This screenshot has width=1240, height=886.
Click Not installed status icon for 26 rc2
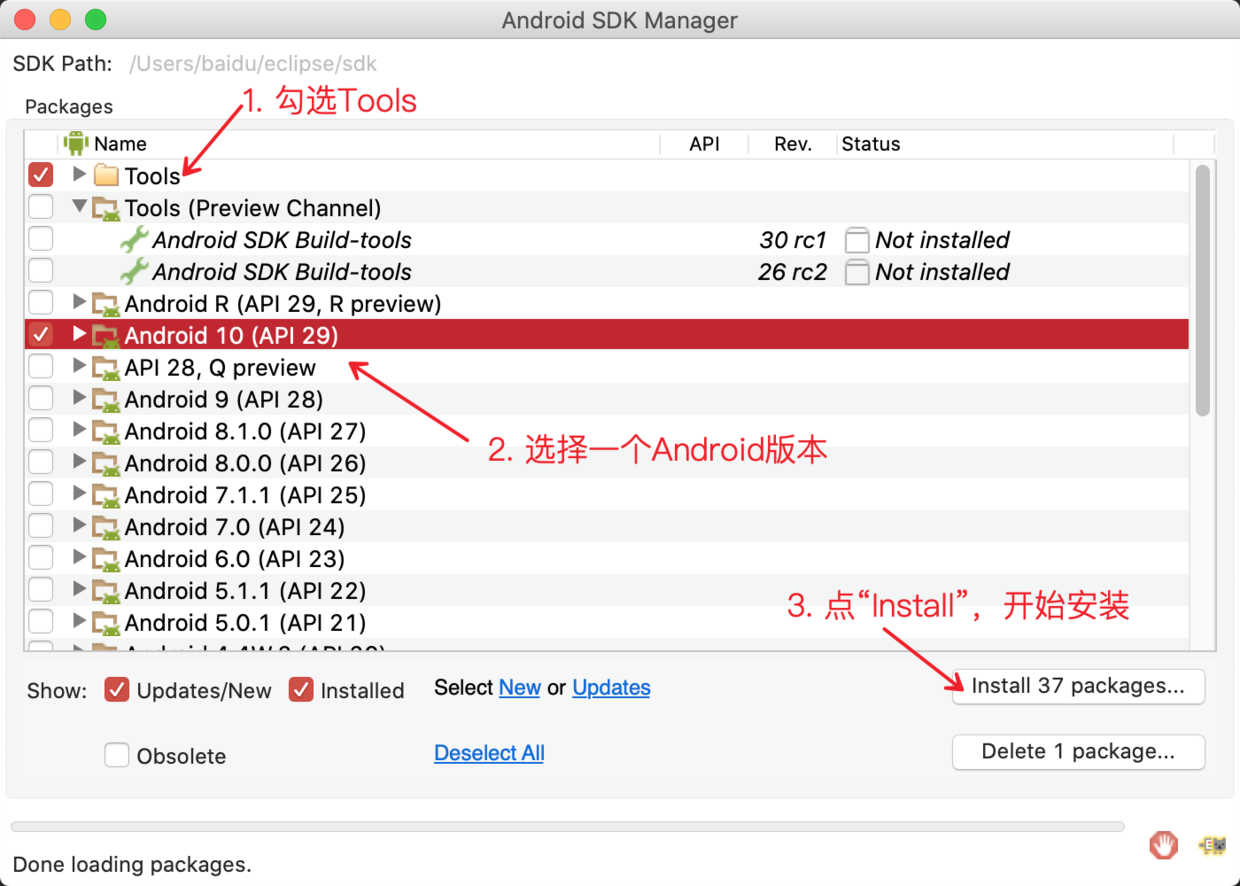pos(857,272)
